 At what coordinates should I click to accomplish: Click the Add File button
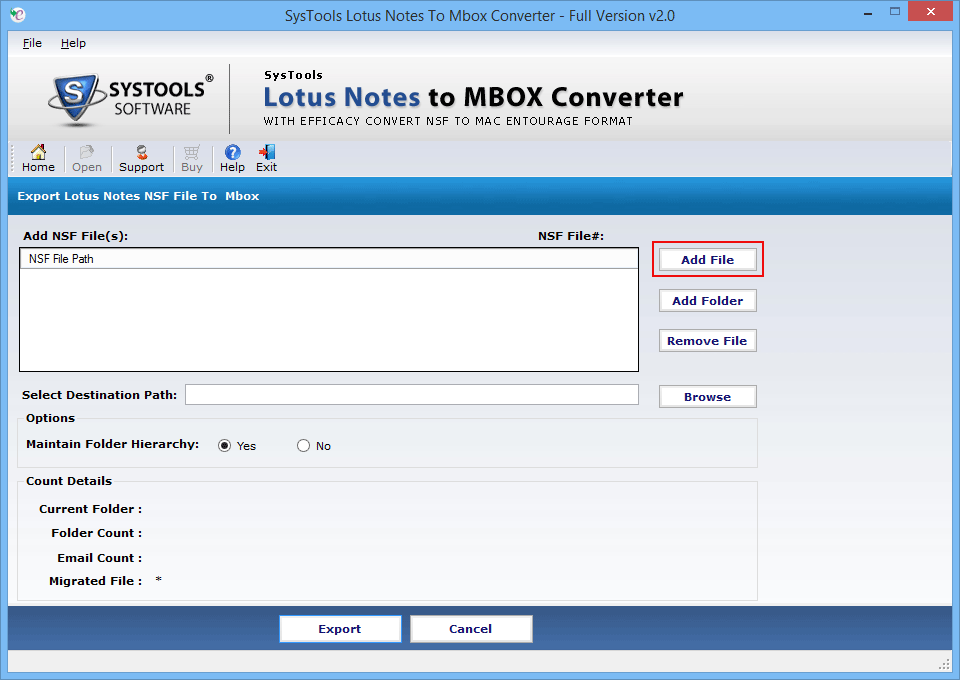(707, 260)
